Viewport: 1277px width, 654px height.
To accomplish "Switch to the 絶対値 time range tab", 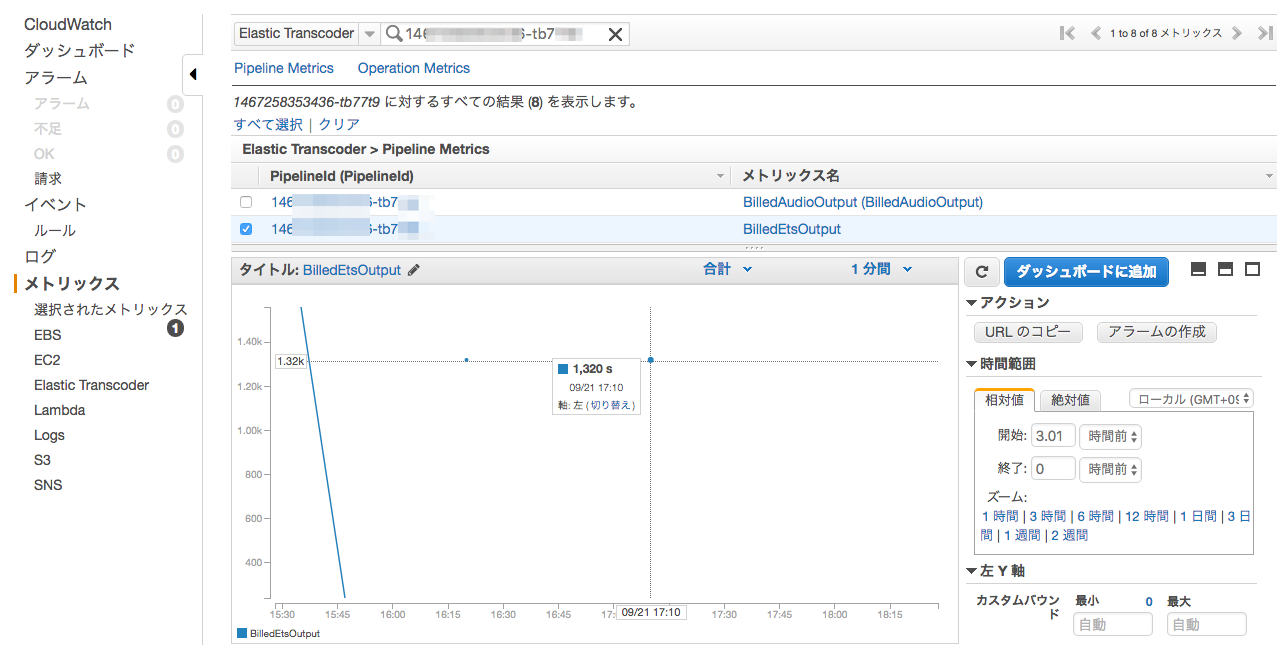I will pyautogui.click(x=1069, y=399).
